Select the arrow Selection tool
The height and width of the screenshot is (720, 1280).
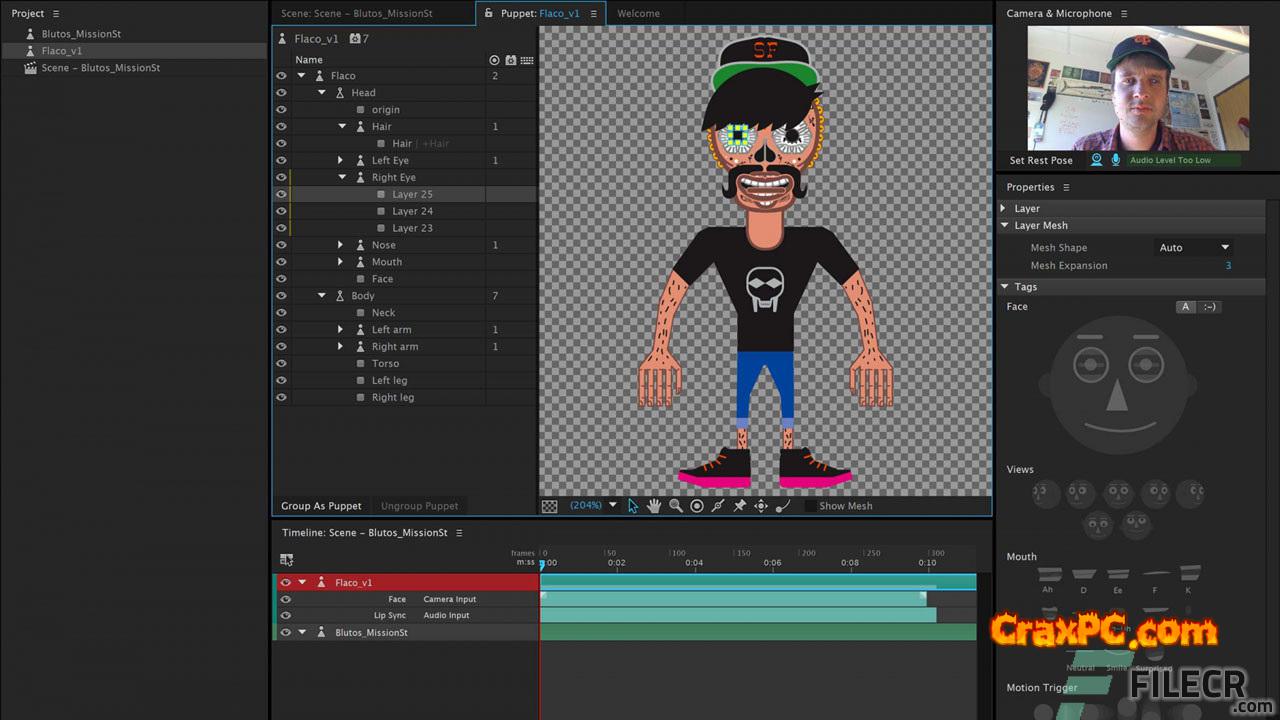pos(633,506)
